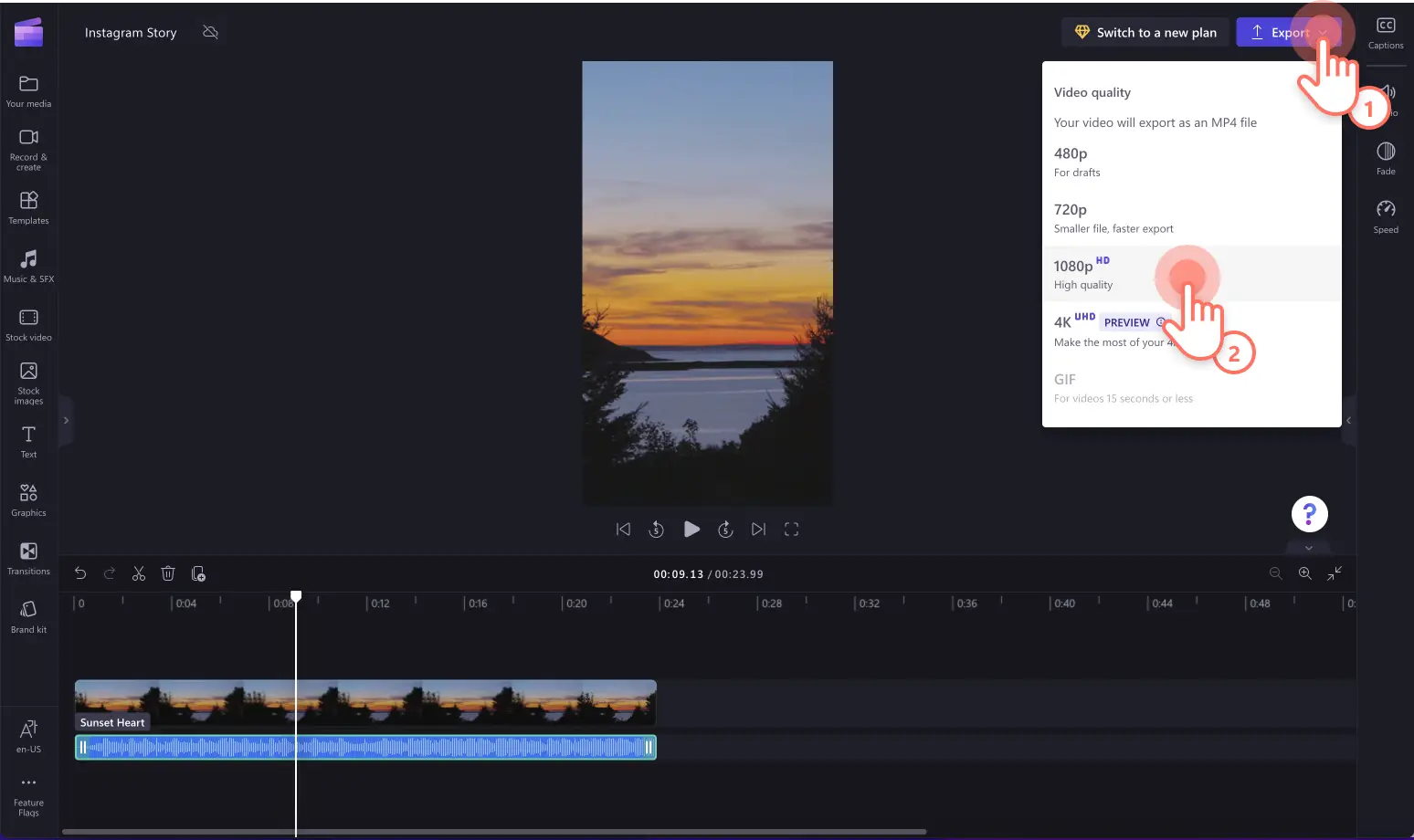
Task: Open Record & create tools
Action: point(28,149)
